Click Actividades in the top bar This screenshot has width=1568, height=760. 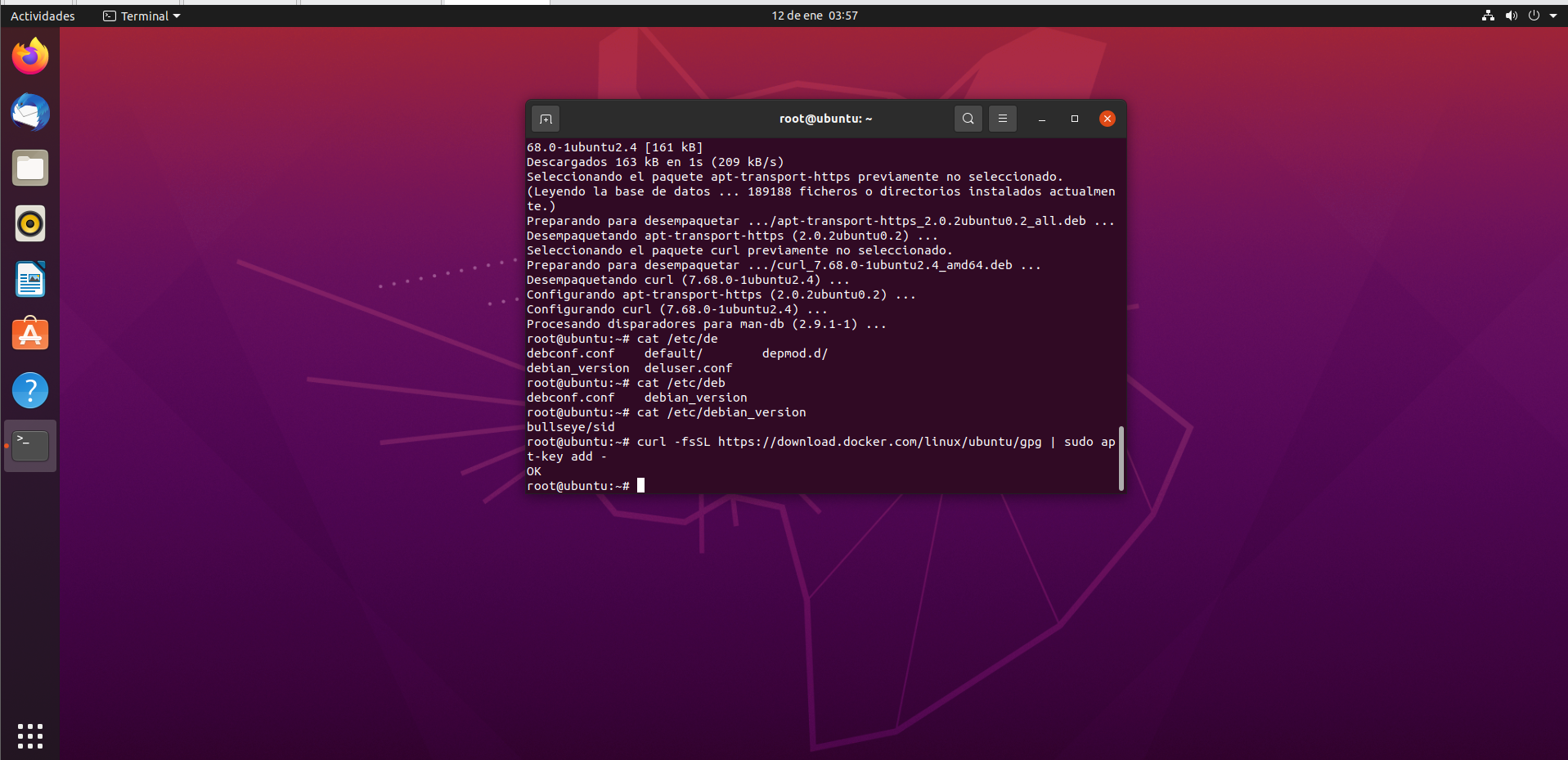pyautogui.click(x=43, y=16)
